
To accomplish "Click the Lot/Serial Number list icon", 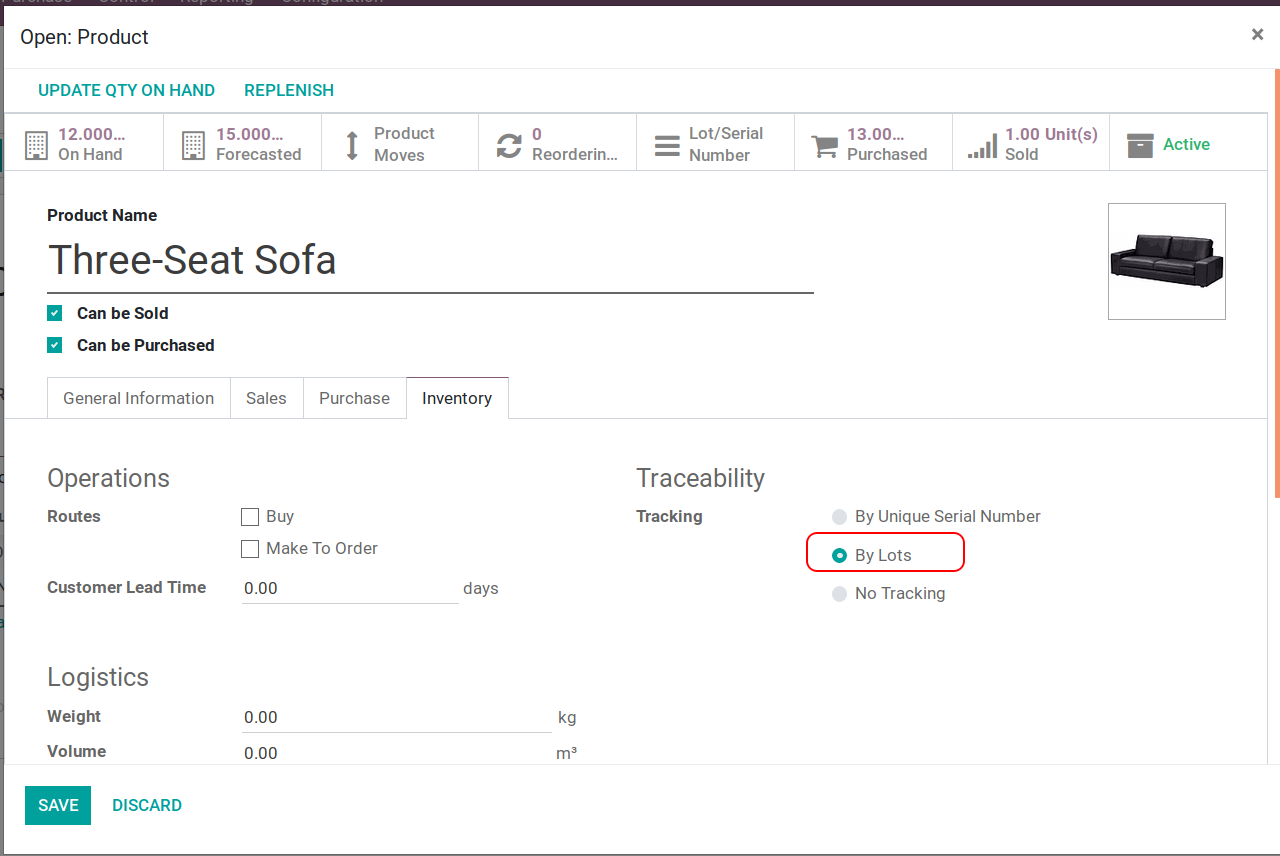I will (667, 145).
